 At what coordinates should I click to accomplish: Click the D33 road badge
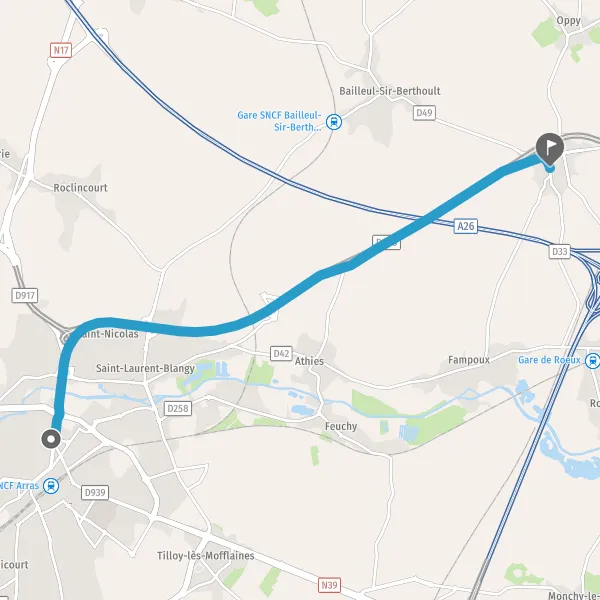tap(559, 251)
